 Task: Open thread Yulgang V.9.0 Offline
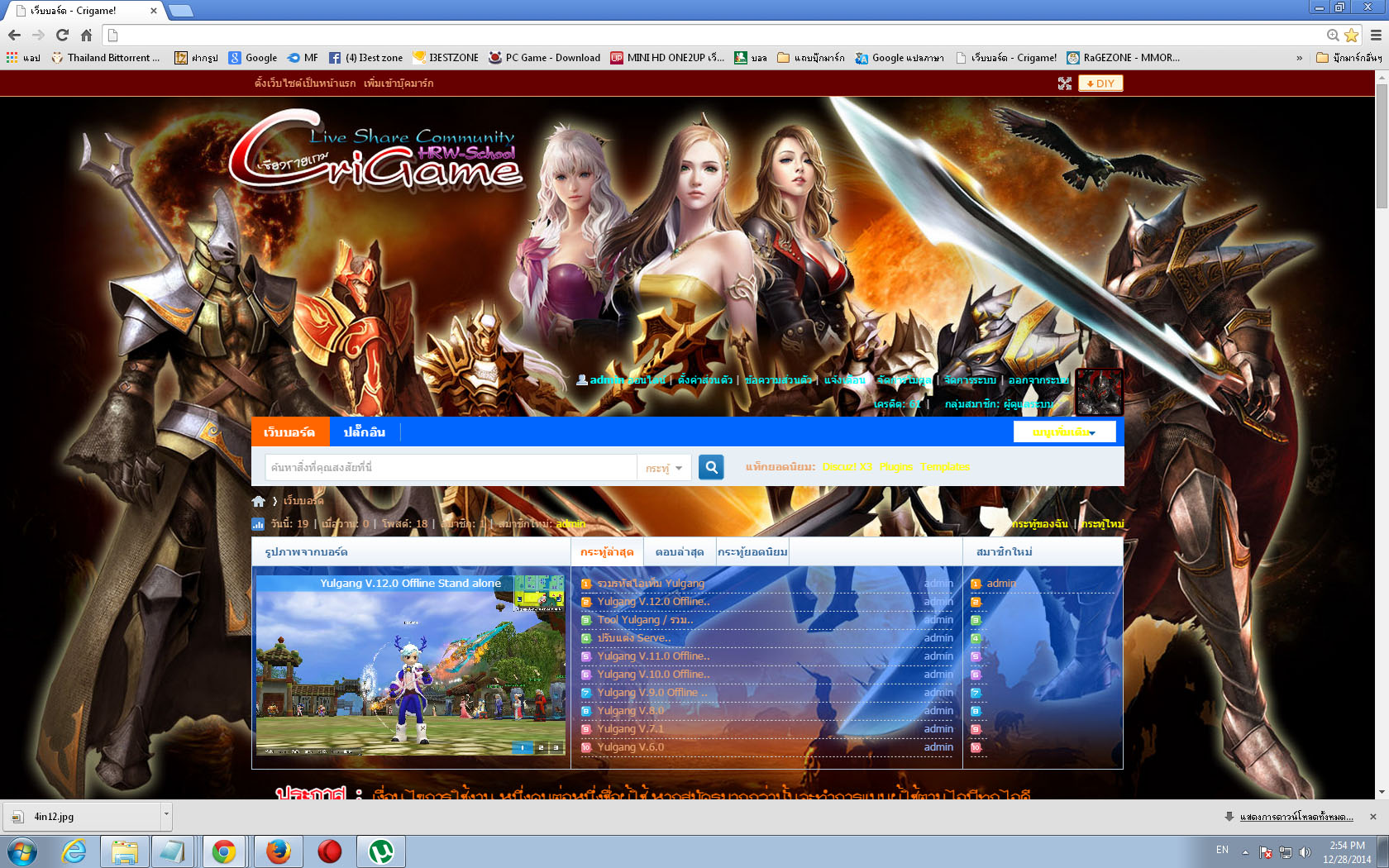coord(652,693)
